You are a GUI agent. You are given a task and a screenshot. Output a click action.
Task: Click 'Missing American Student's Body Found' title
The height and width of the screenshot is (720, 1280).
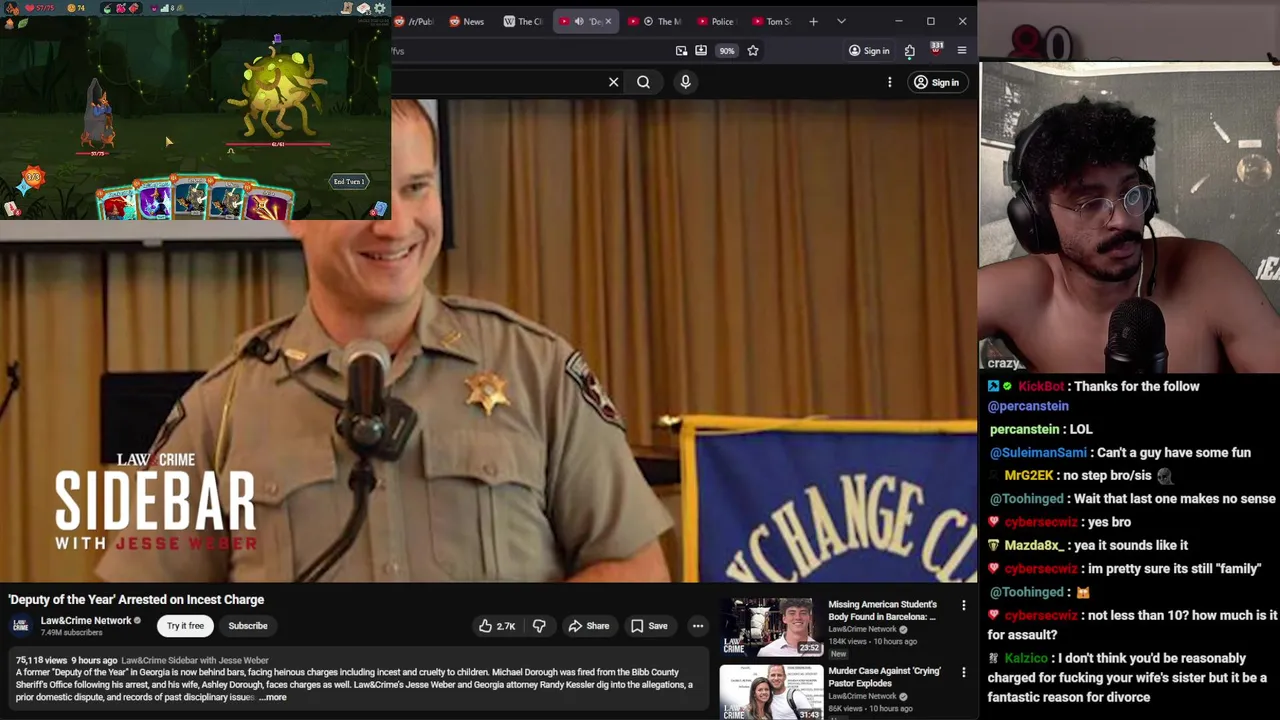click(882, 610)
